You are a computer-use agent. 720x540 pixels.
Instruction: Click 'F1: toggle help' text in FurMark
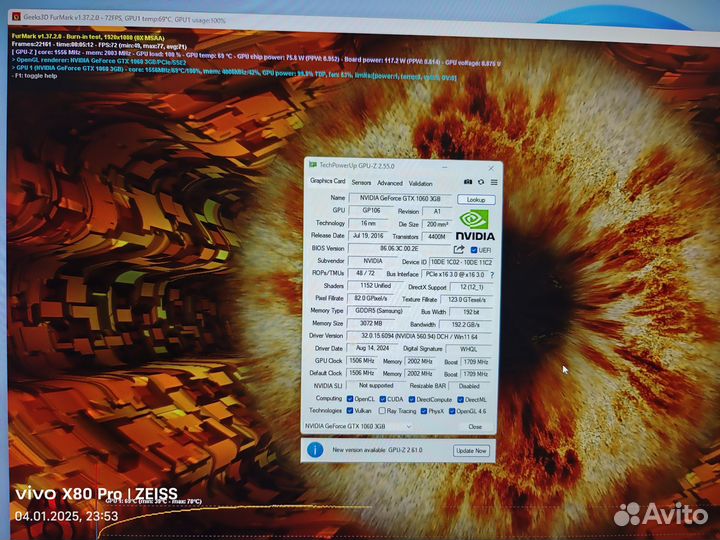[x=35, y=76]
